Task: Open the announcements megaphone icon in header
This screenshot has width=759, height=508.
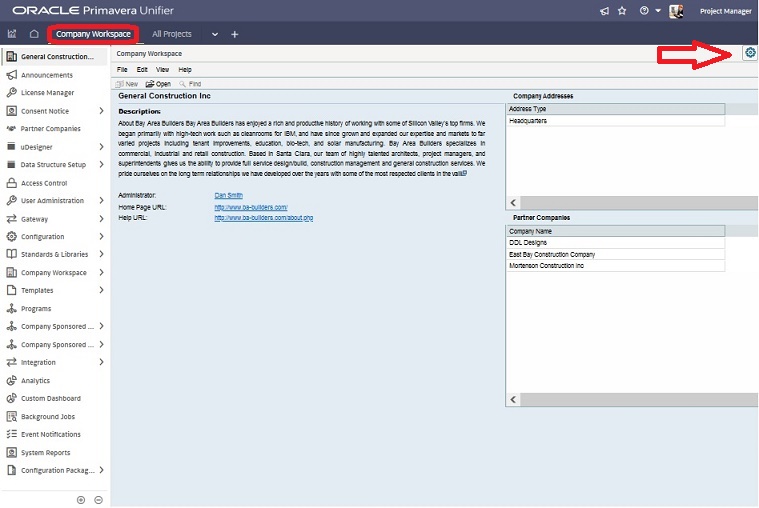Action: (x=604, y=11)
